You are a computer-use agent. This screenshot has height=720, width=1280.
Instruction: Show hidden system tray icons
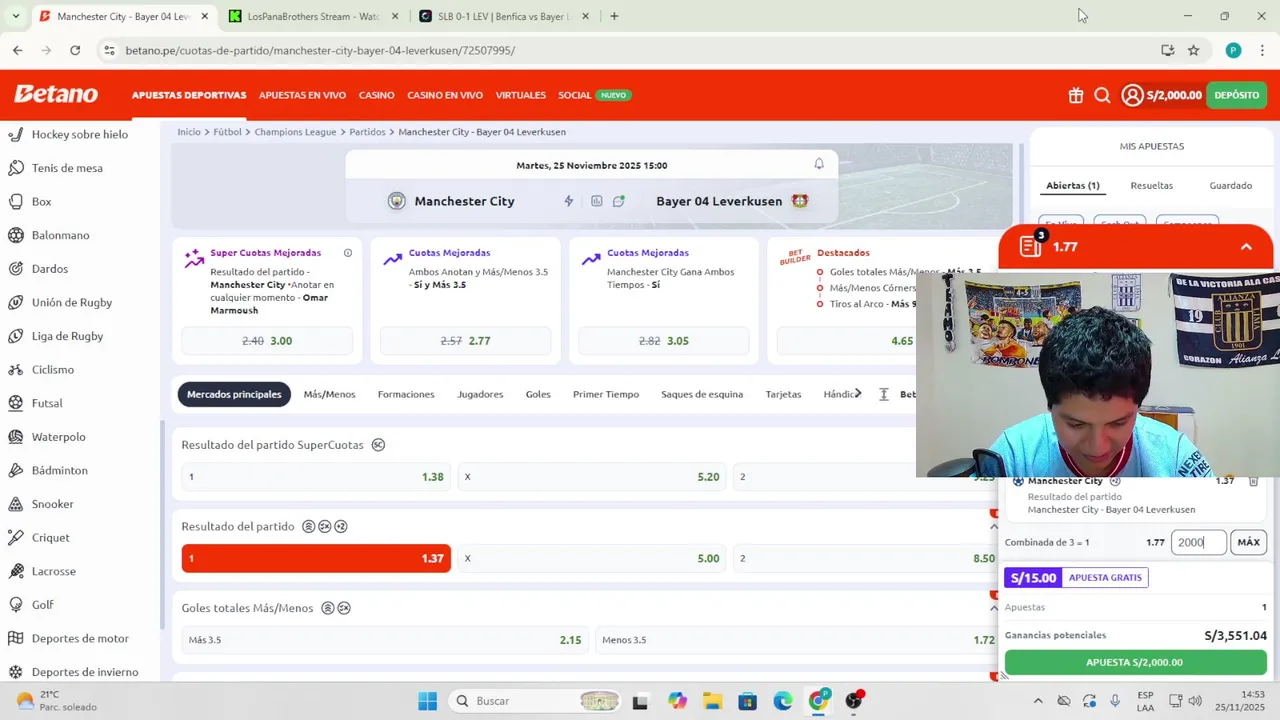1038,701
